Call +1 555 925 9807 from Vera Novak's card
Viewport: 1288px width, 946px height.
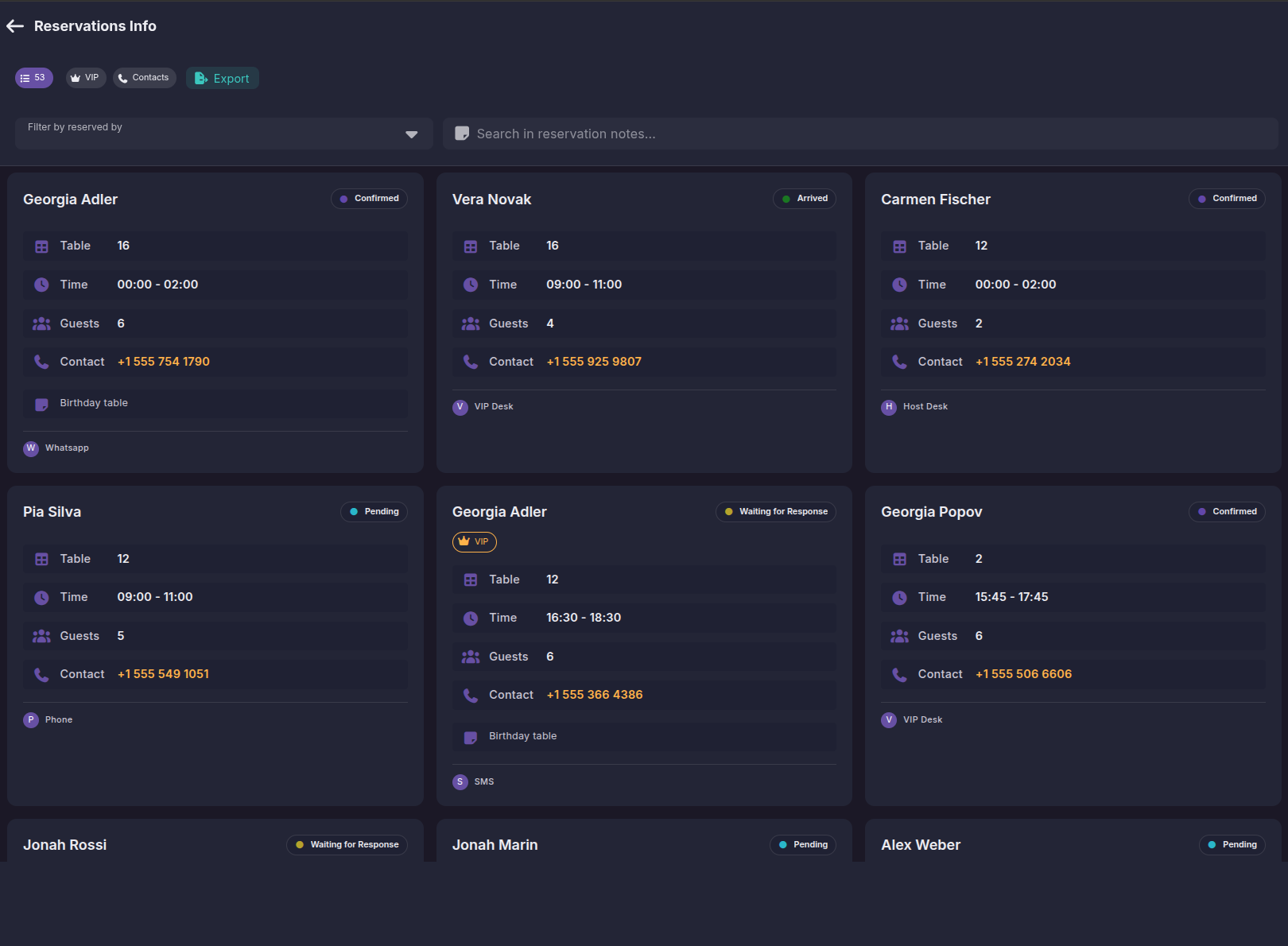pos(594,361)
